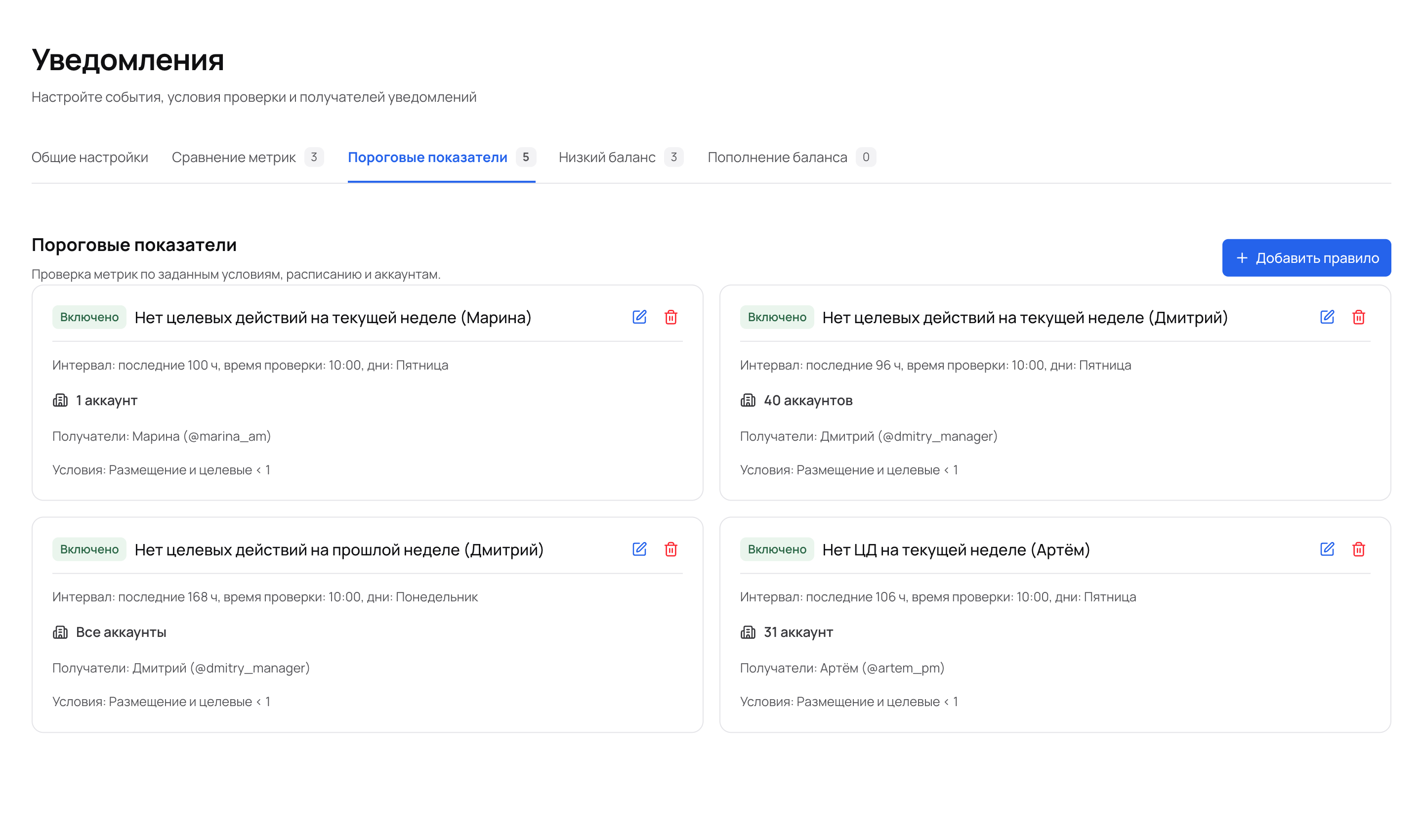Screen dimensions: 1423x840
Task: Click 31 аккаунт label
Action: [x=798, y=632]
